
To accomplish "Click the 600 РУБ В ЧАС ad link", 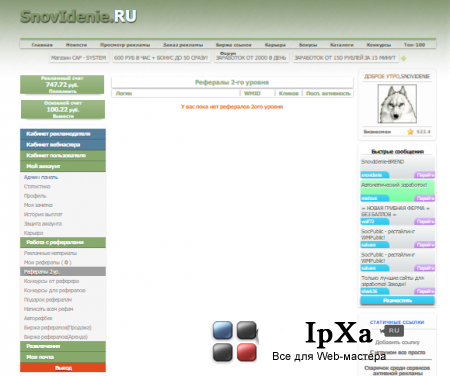I will pyautogui.click(x=161, y=58).
